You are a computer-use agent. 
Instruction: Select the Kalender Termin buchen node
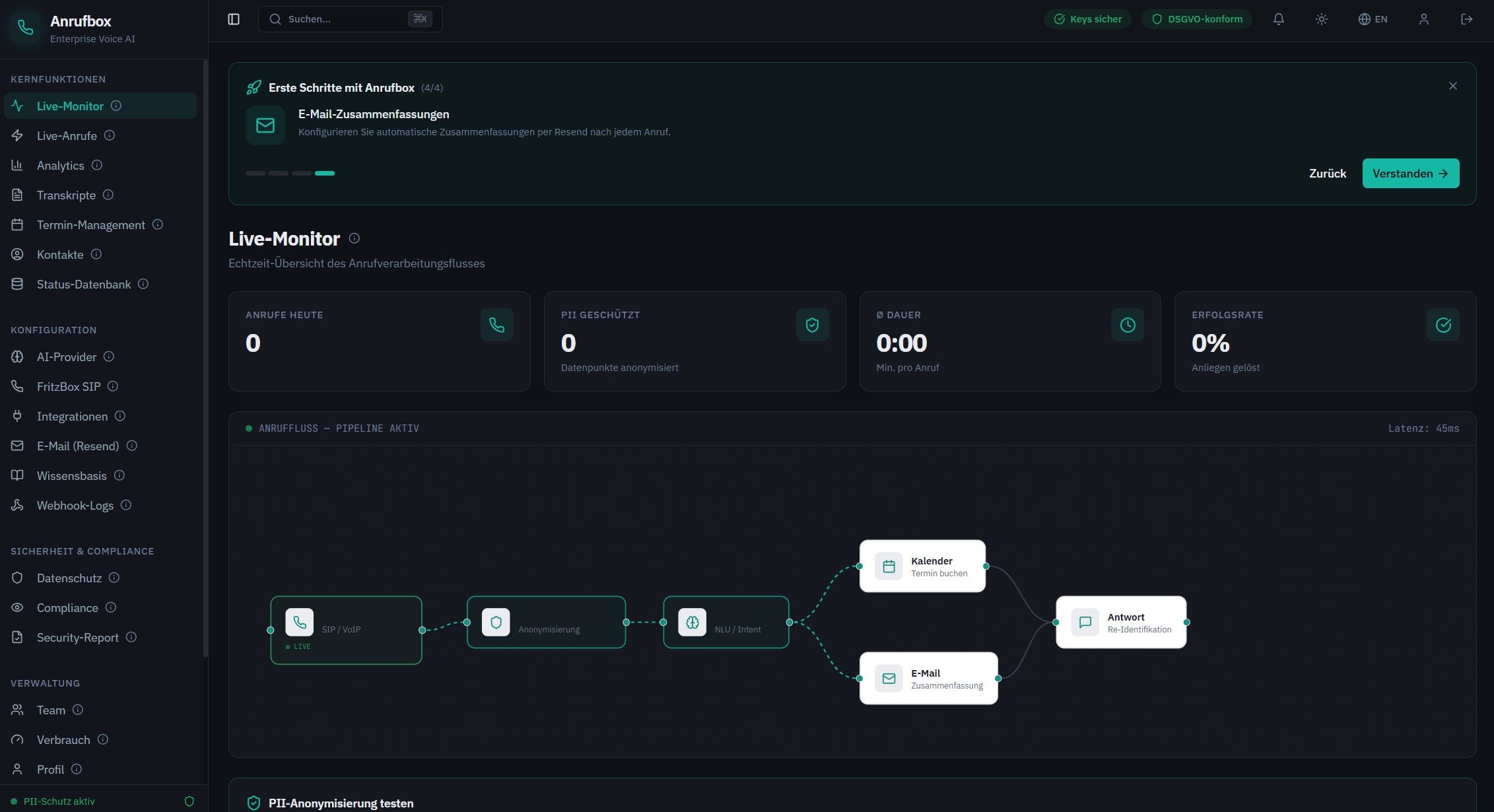pyautogui.click(x=922, y=566)
